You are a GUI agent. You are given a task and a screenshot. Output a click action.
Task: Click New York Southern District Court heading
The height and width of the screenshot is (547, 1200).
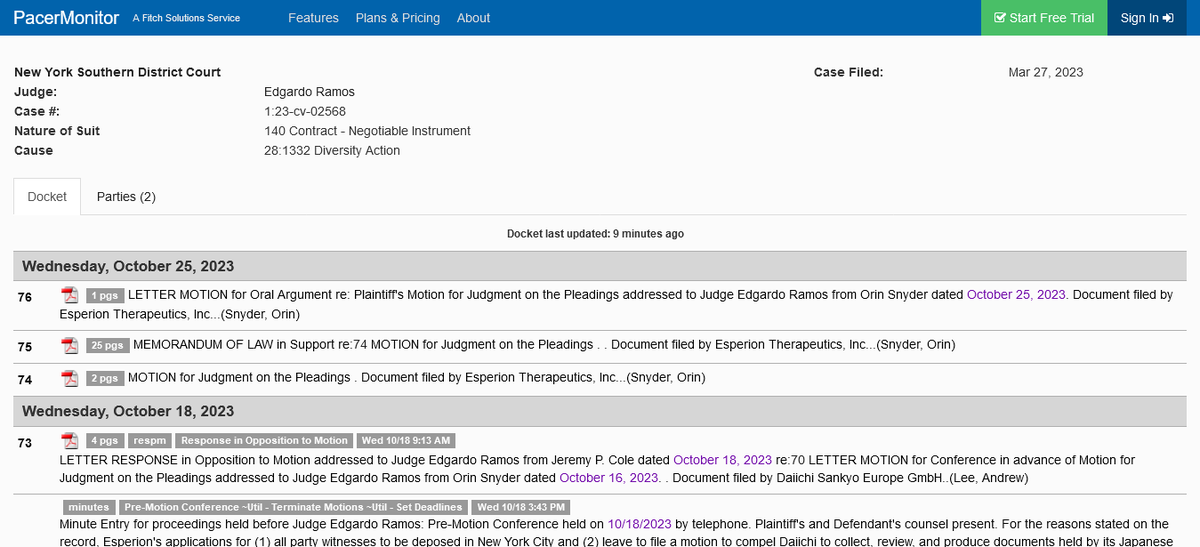point(118,72)
